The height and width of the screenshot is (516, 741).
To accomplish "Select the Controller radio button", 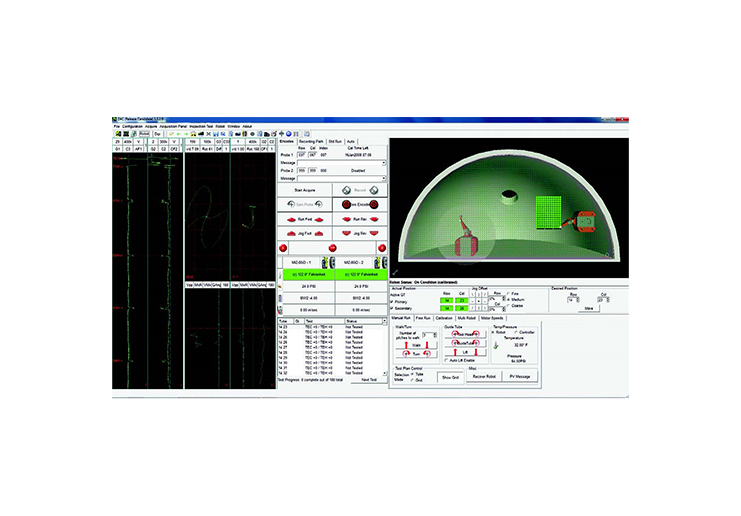I will point(516,332).
